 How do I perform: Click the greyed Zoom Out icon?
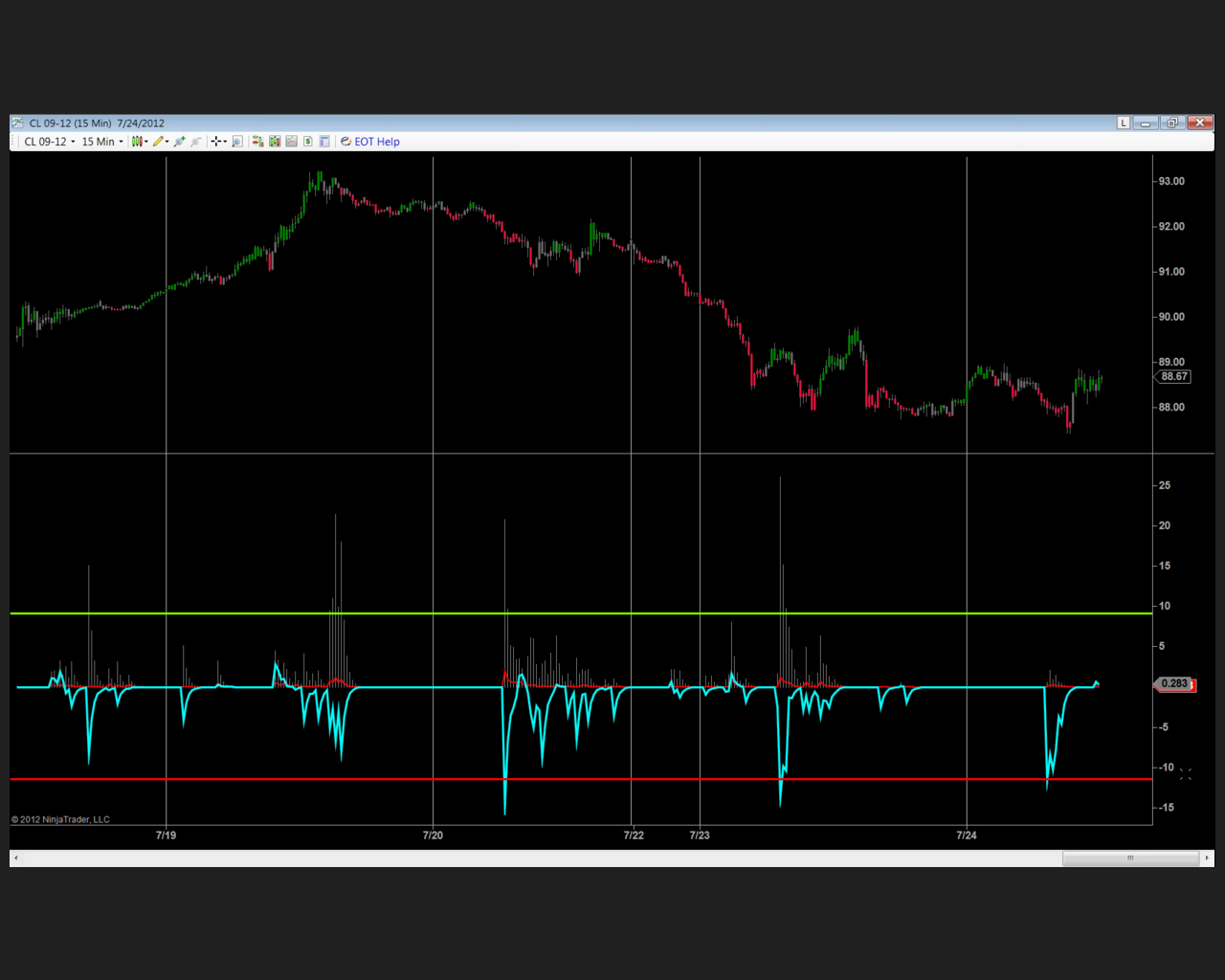pos(195,142)
